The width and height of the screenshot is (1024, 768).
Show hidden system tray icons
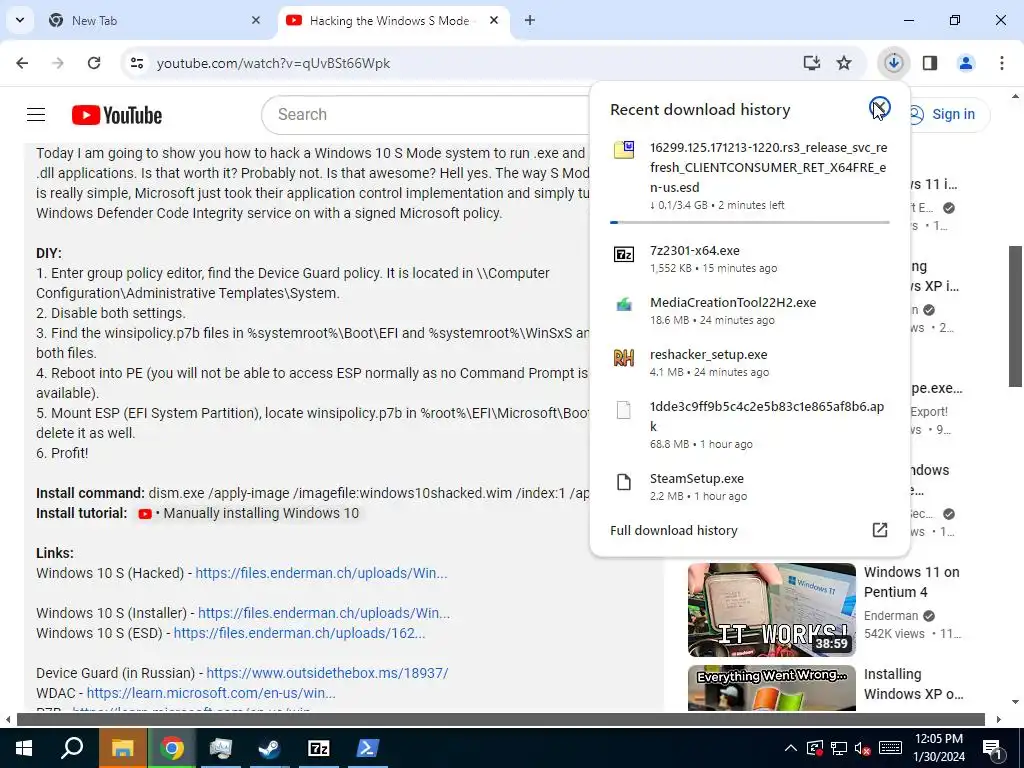click(790, 748)
